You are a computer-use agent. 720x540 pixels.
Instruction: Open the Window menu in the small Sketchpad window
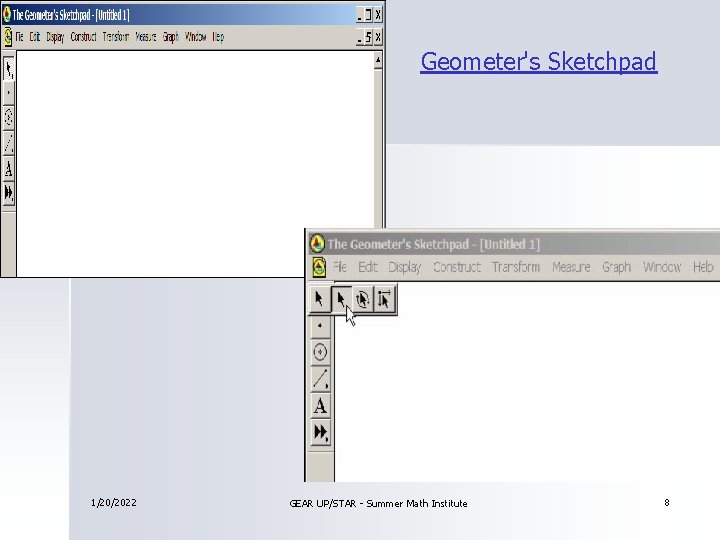click(x=196, y=37)
